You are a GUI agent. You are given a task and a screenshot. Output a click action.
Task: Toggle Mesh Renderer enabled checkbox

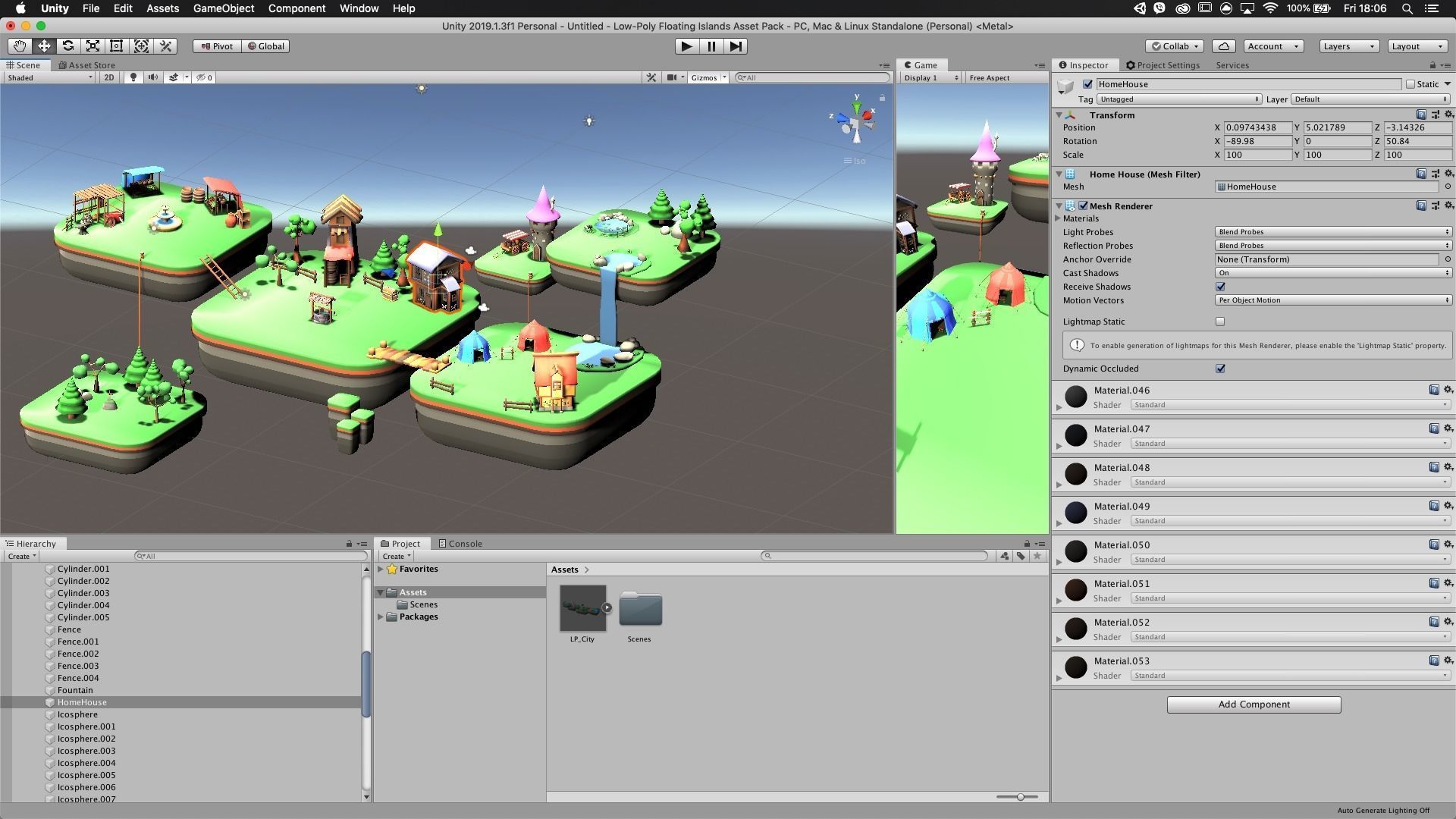[1083, 206]
